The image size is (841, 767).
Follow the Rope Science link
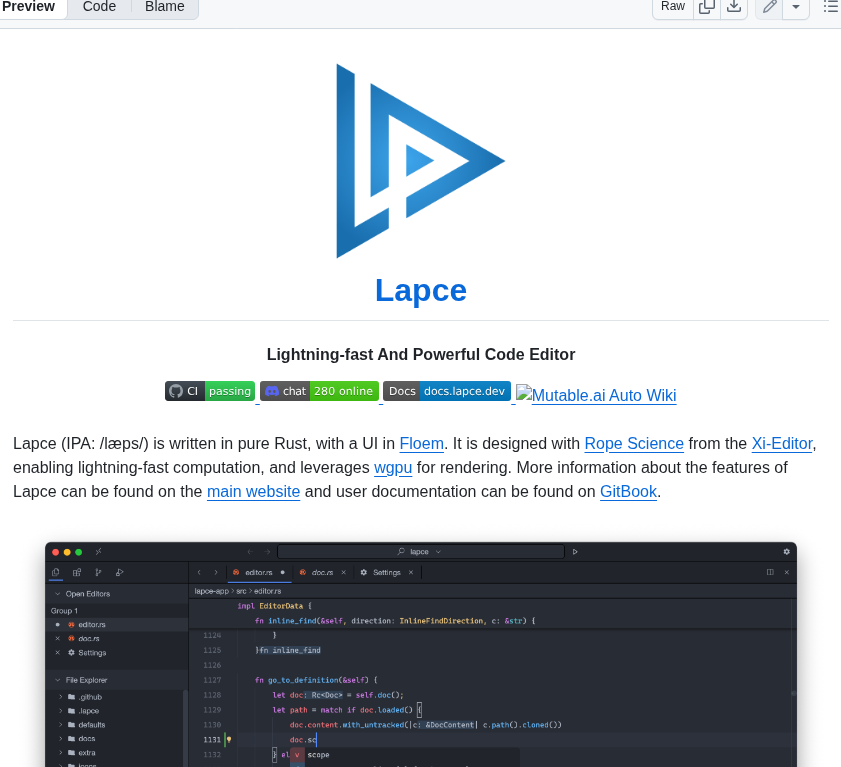(634, 444)
